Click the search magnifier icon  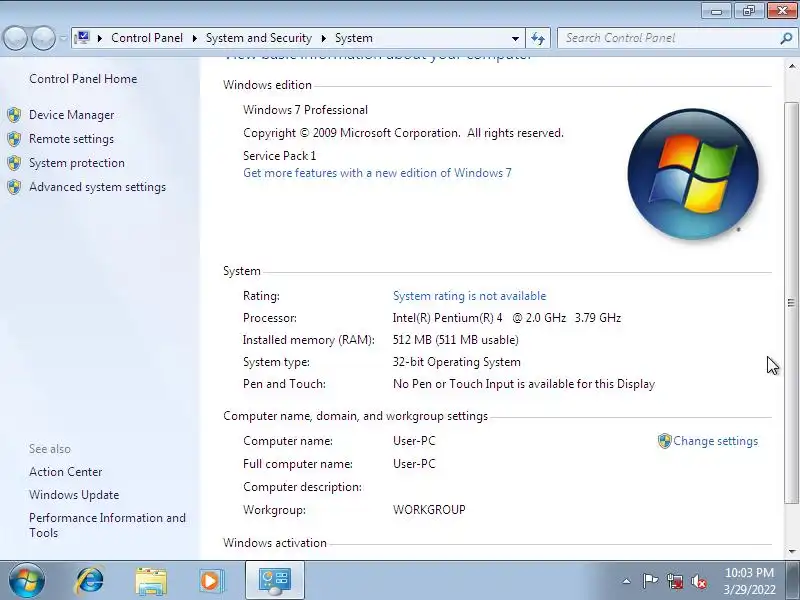tap(786, 38)
